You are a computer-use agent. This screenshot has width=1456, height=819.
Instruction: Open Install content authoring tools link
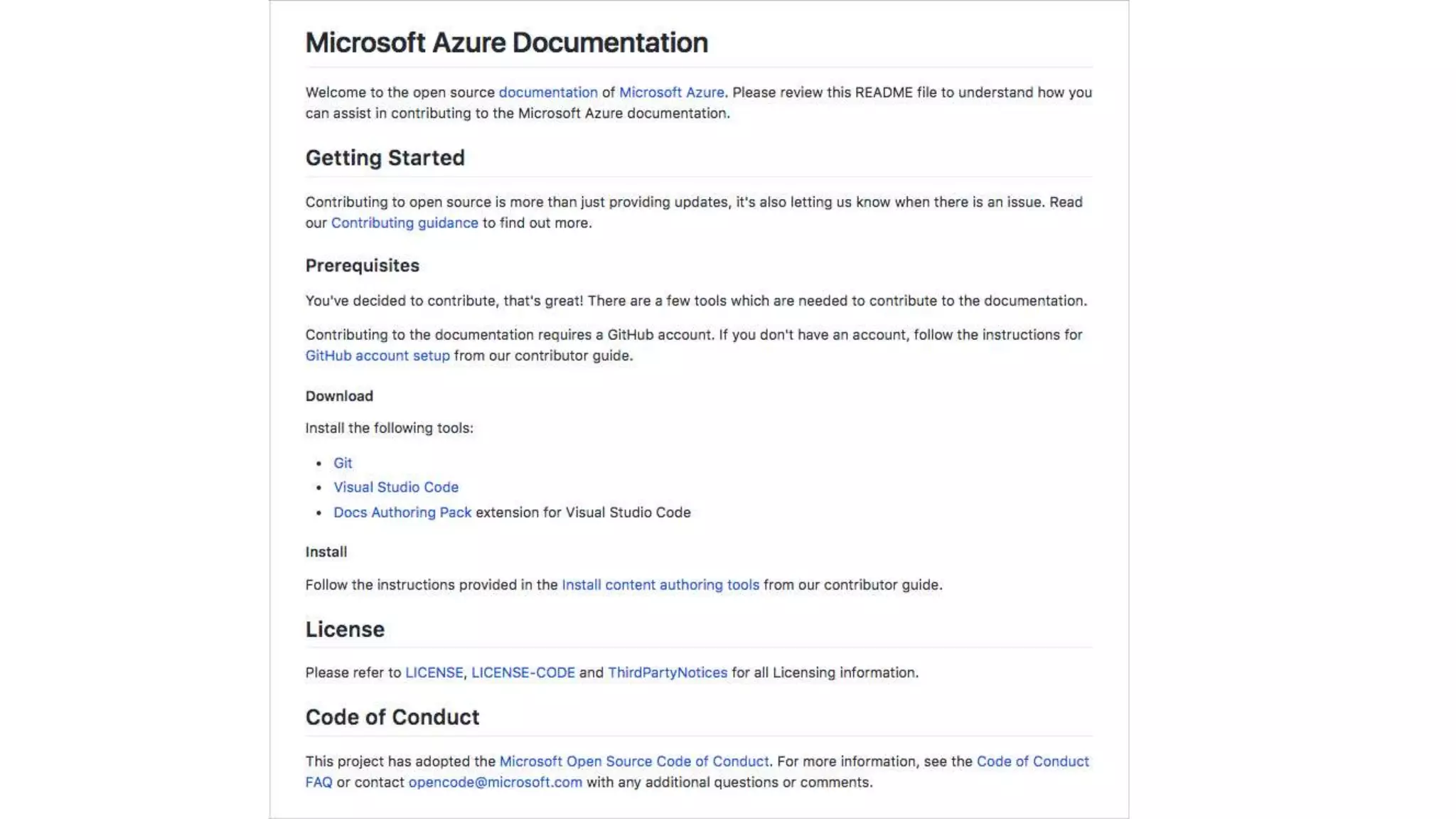pyautogui.click(x=660, y=584)
